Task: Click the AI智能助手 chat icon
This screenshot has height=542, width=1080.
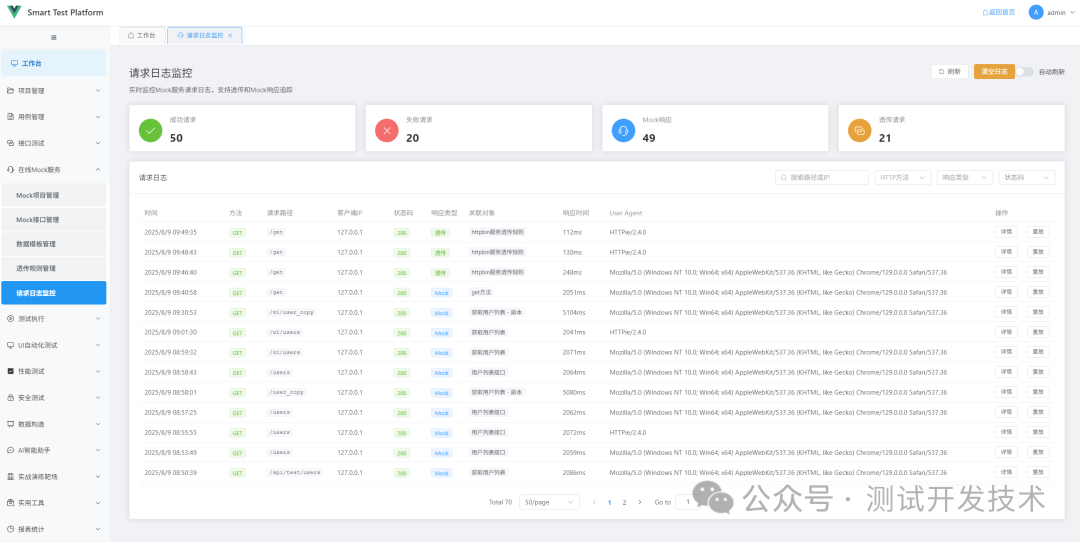Action: click(x=10, y=450)
